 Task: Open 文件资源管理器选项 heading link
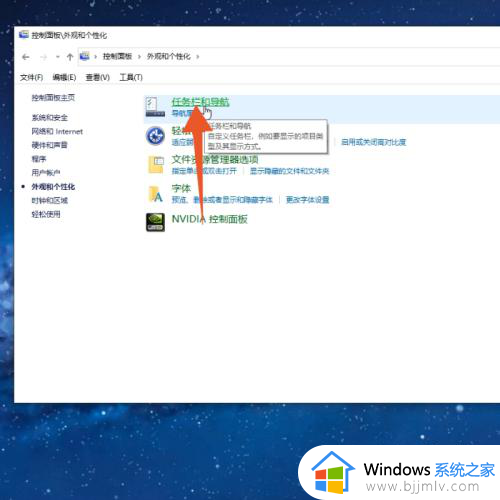tap(215, 159)
